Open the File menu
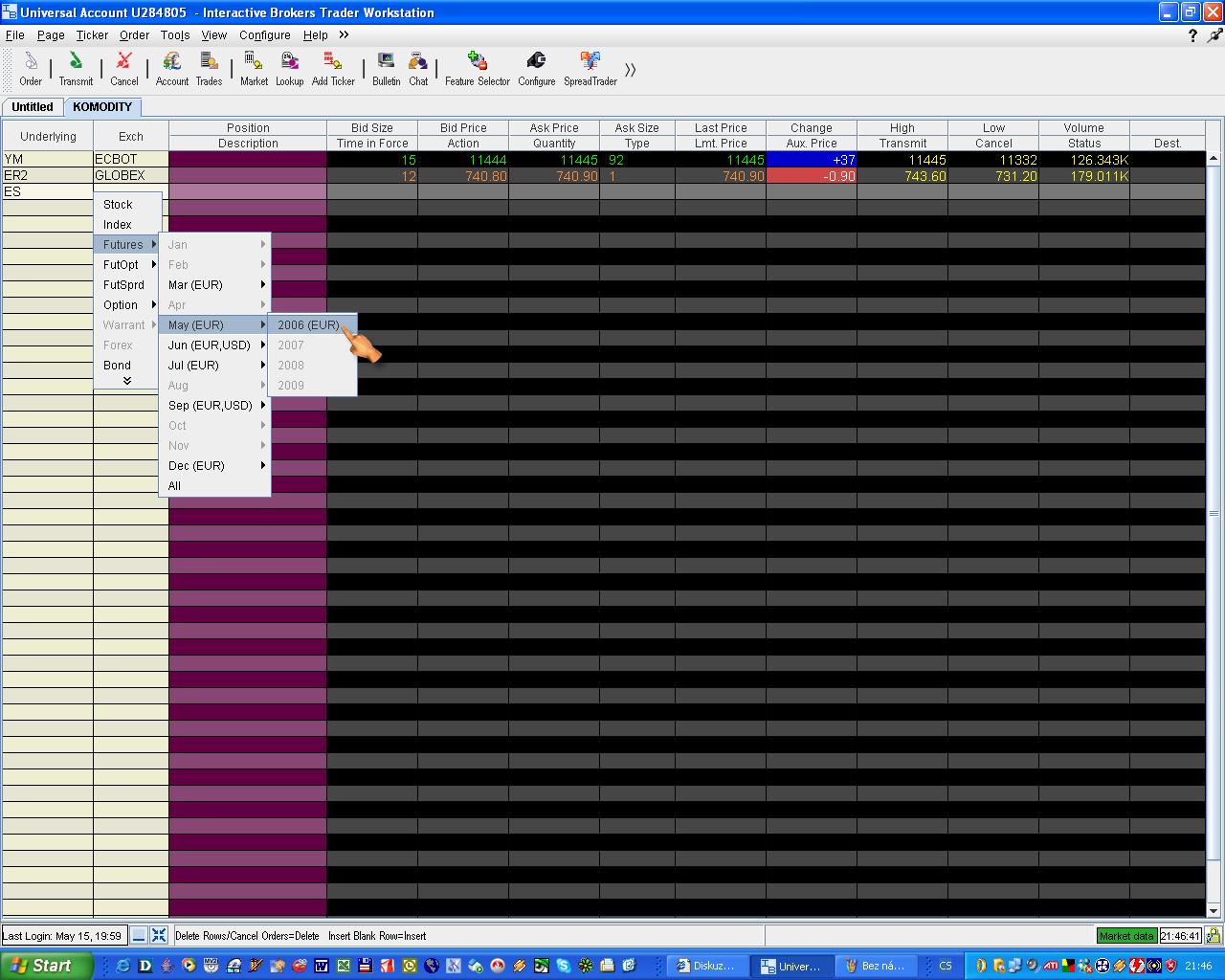The image size is (1225, 980). click(15, 35)
